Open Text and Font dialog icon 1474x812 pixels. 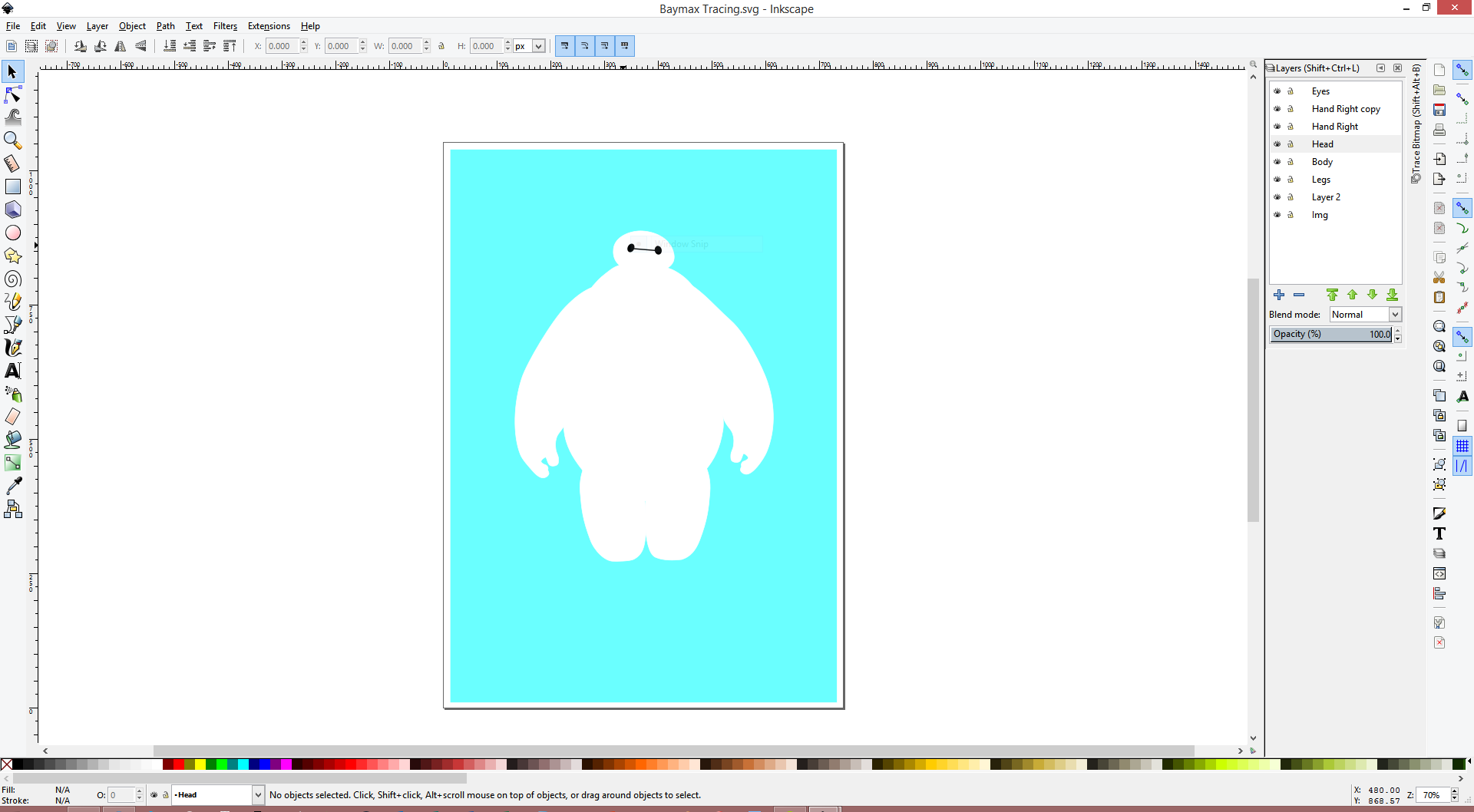click(1439, 533)
